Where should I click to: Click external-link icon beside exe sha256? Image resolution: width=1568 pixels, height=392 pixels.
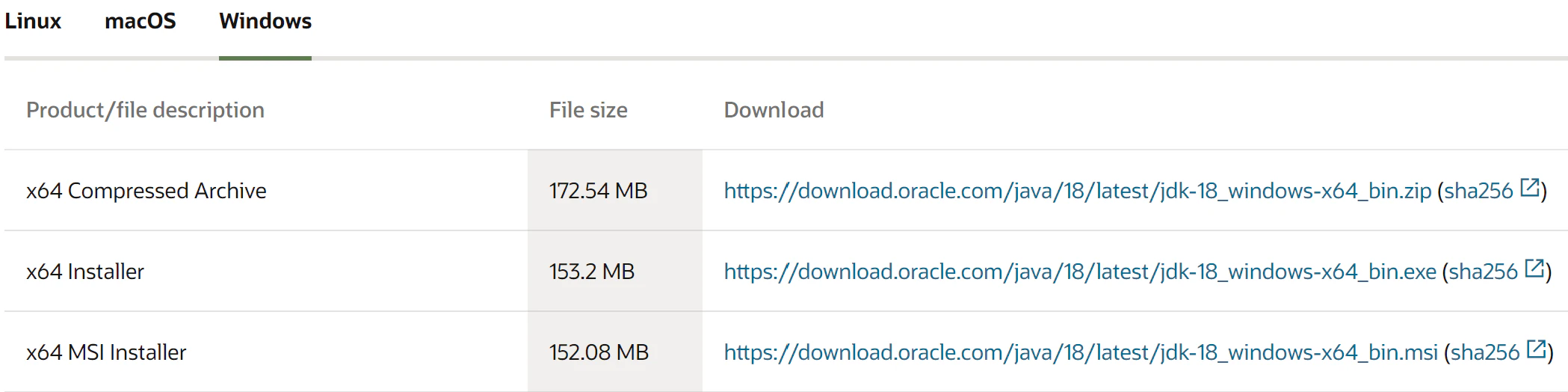click(1535, 268)
